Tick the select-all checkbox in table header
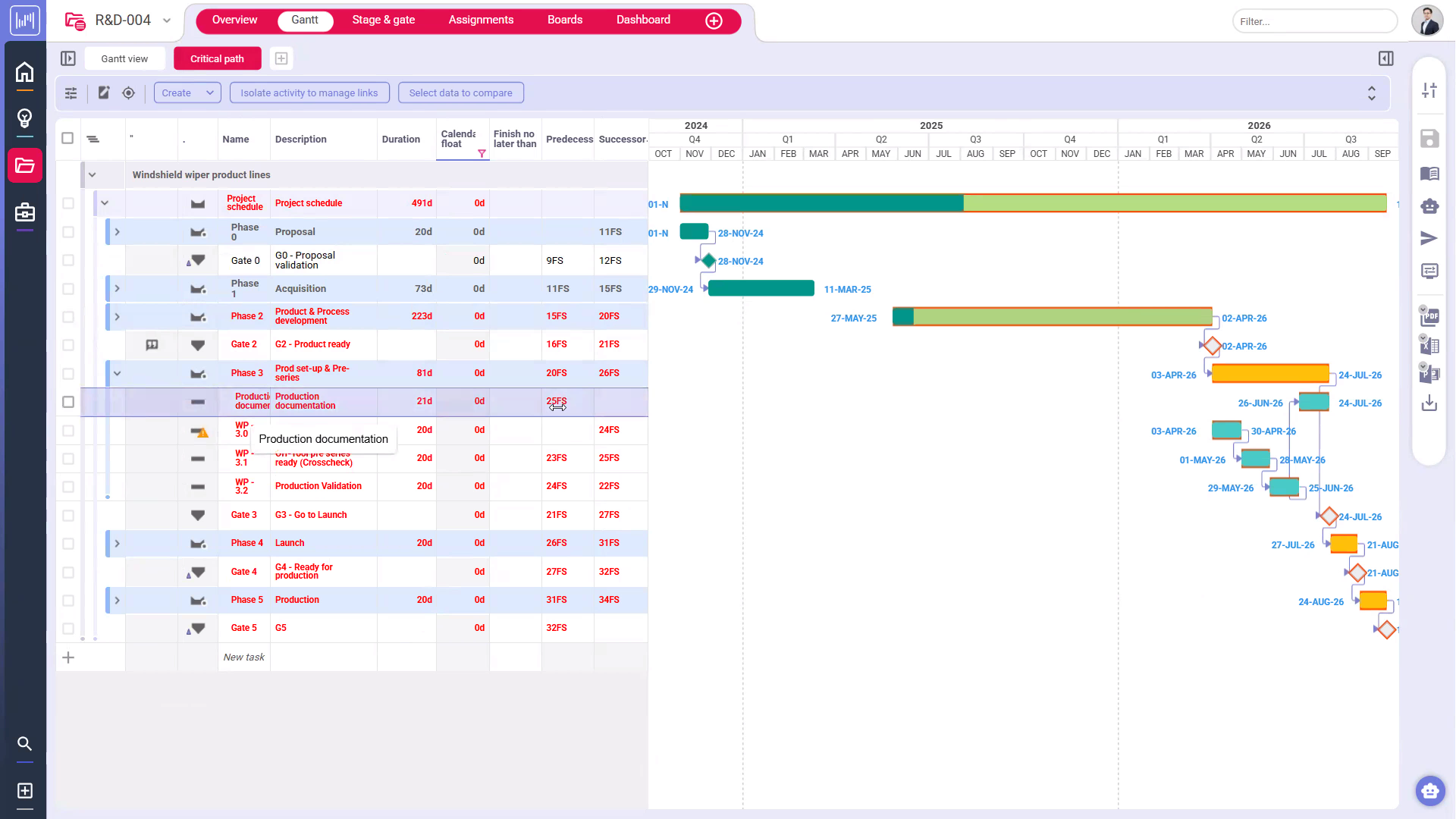 coord(67,138)
